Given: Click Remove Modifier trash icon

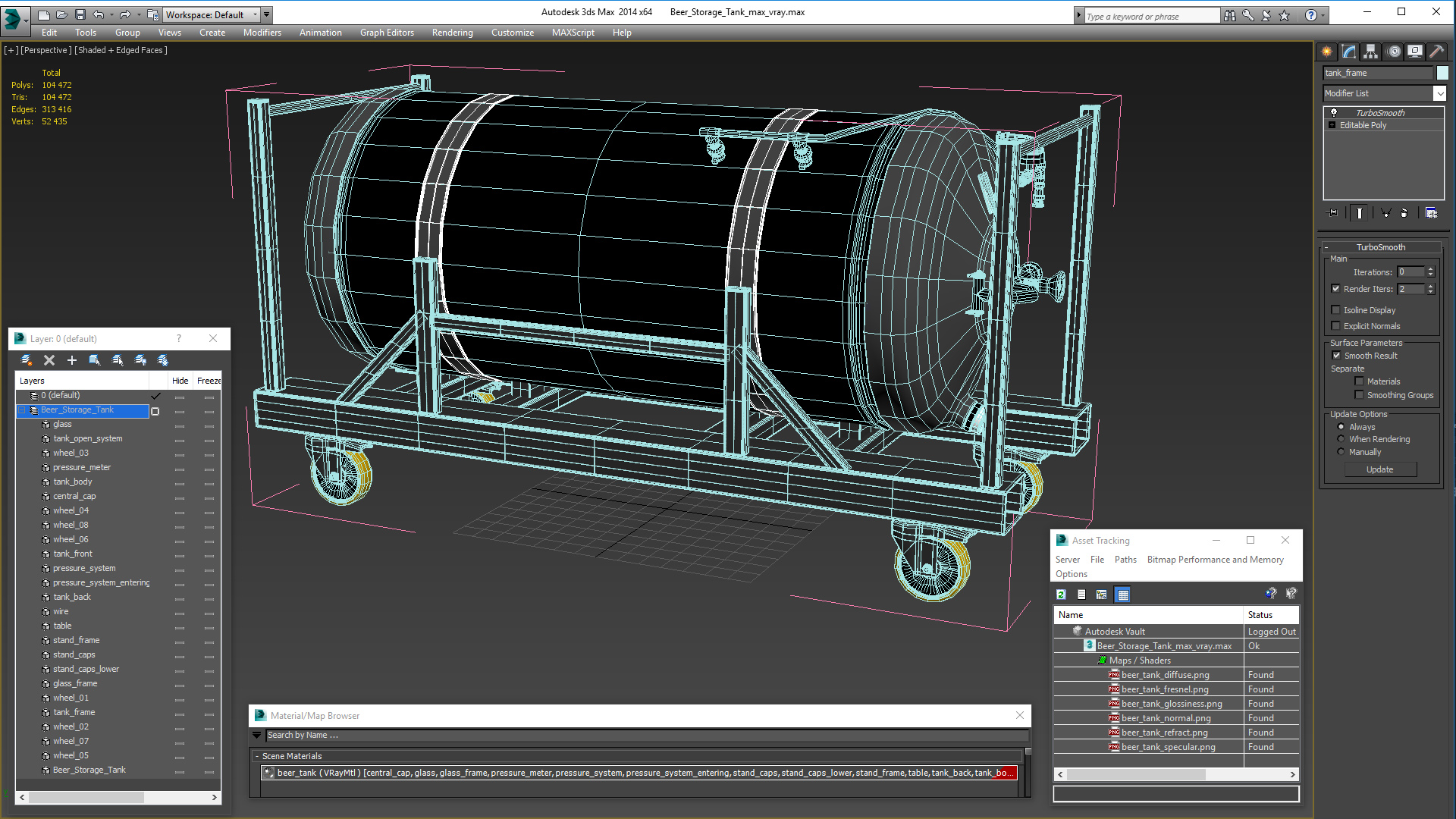Looking at the screenshot, I should (1404, 213).
